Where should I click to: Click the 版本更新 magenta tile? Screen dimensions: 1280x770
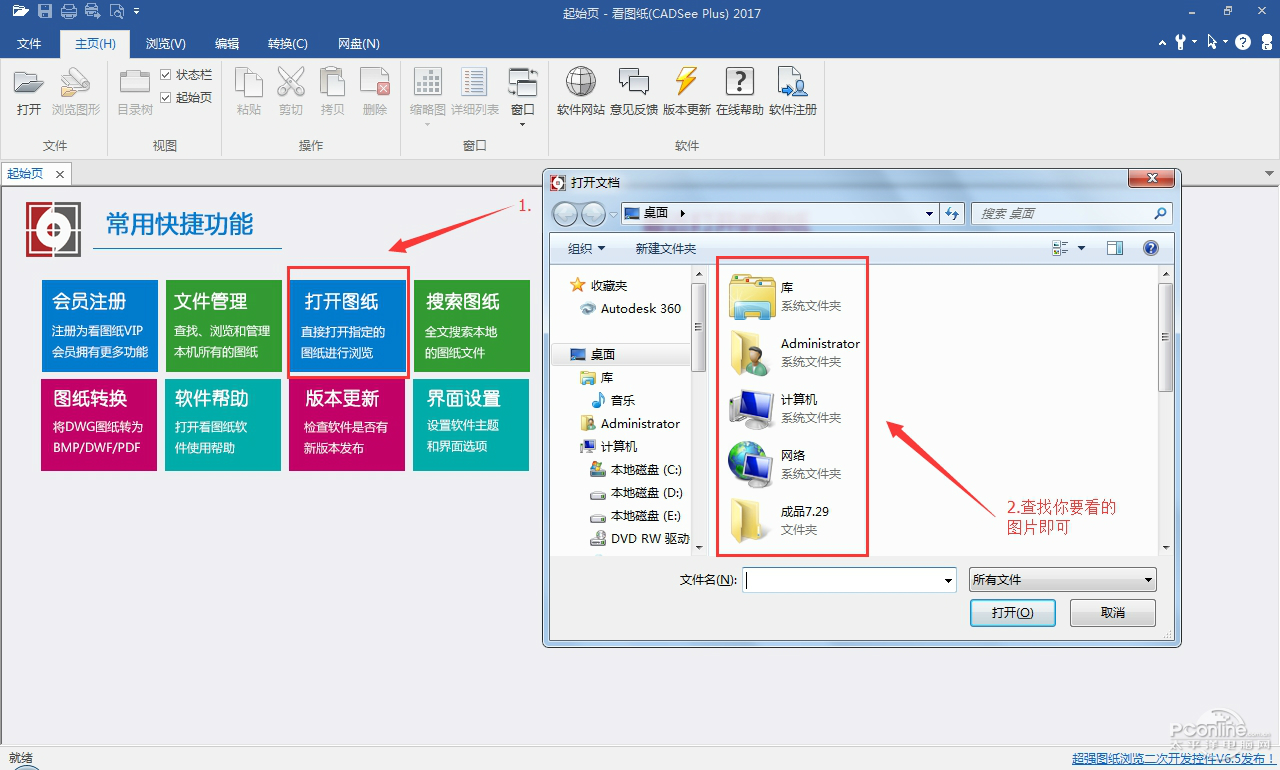click(x=347, y=424)
